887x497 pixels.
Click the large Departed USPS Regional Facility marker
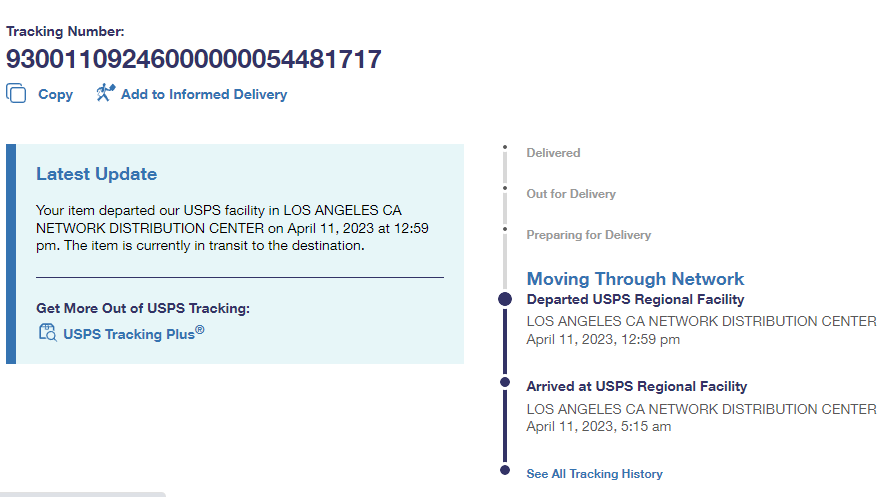coord(506,299)
